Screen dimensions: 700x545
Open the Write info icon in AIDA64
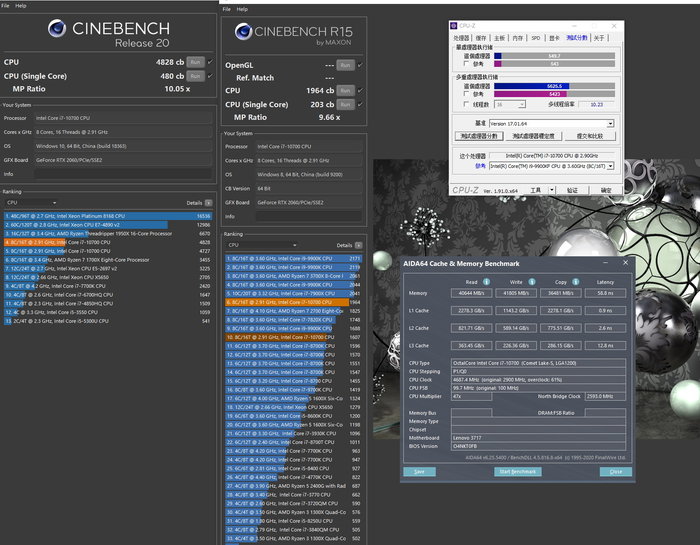(x=532, y=282)
